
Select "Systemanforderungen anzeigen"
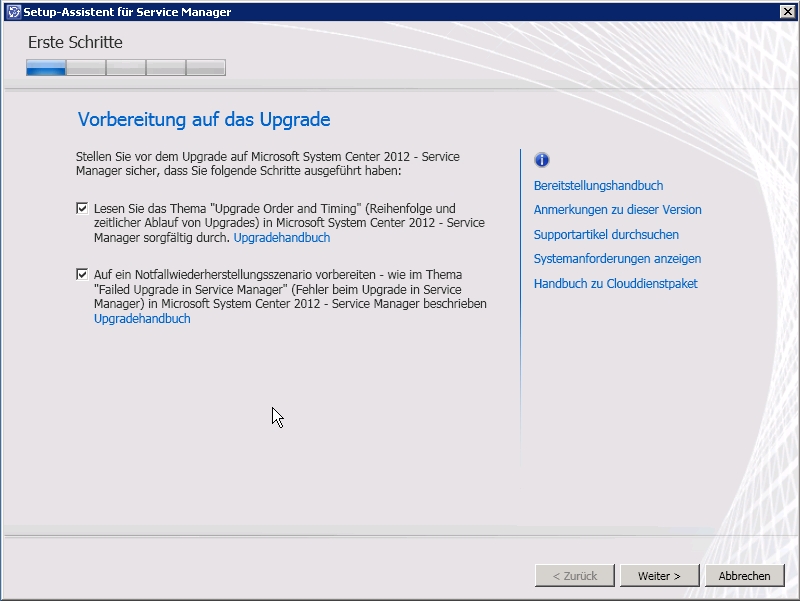[617, 259]
